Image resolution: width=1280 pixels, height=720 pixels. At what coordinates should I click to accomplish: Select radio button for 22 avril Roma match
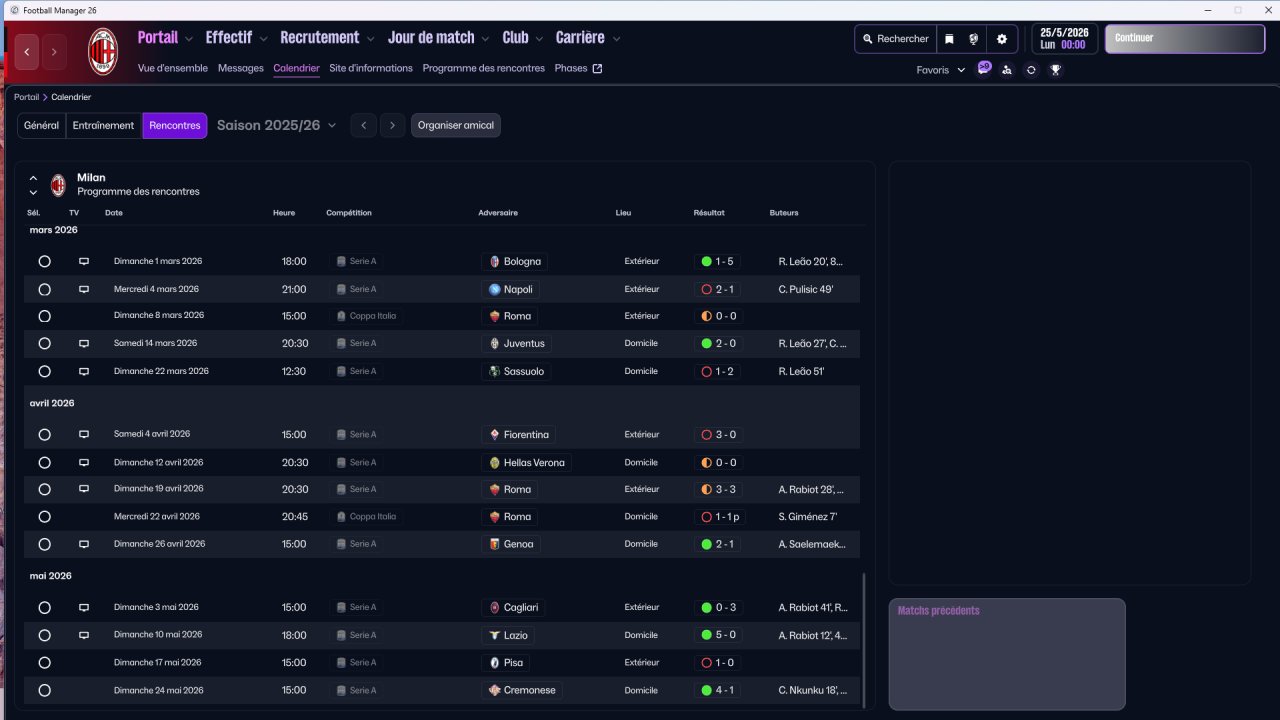[44, 517]
